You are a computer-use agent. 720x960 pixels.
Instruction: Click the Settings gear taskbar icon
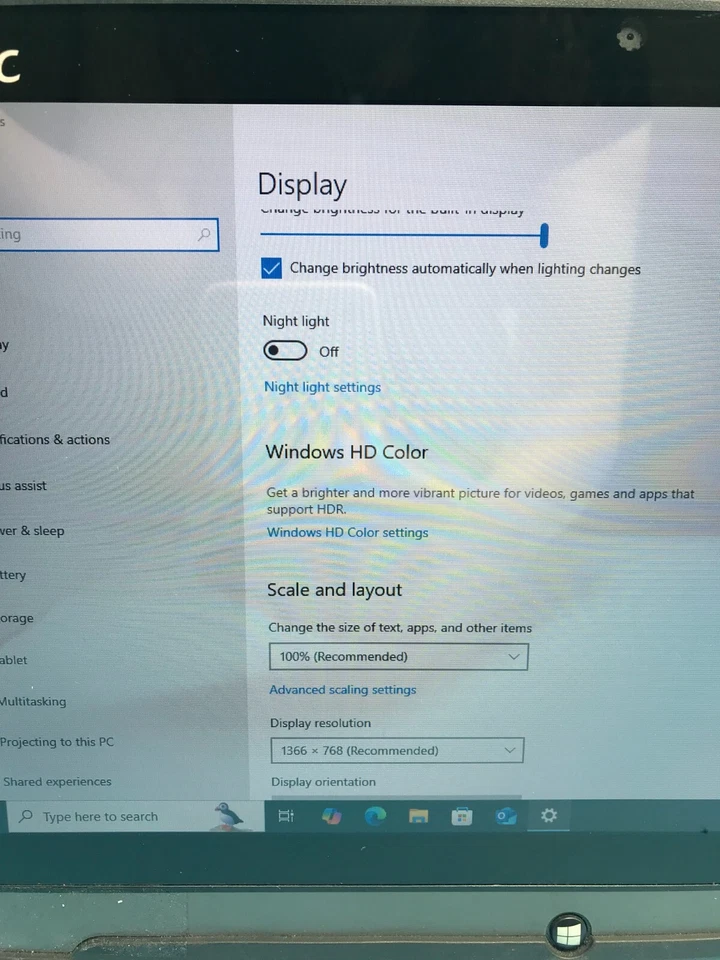pyautogui.click(x=549, y=816)
